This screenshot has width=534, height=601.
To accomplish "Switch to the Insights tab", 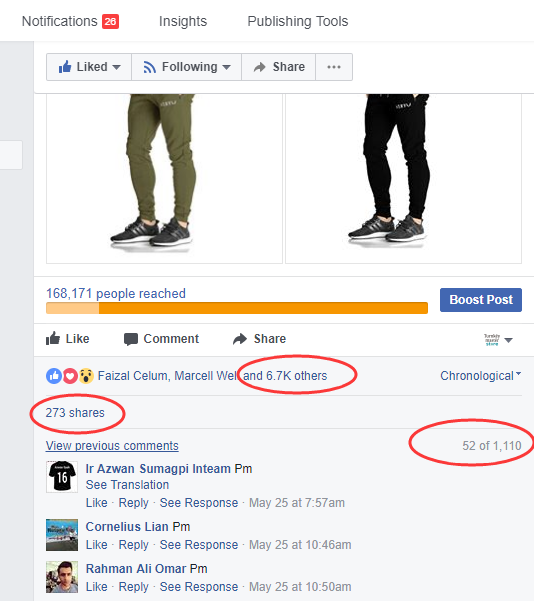I will pos(183,21).
